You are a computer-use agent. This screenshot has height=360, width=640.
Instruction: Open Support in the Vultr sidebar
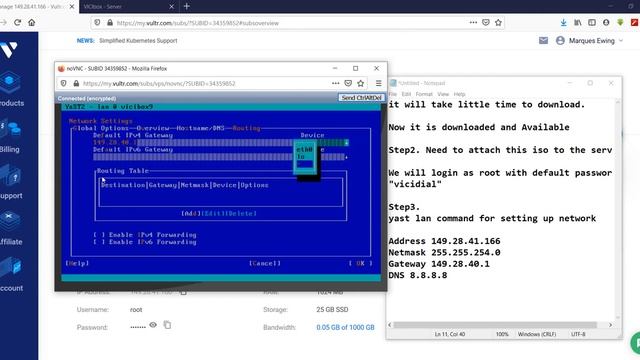10,182
